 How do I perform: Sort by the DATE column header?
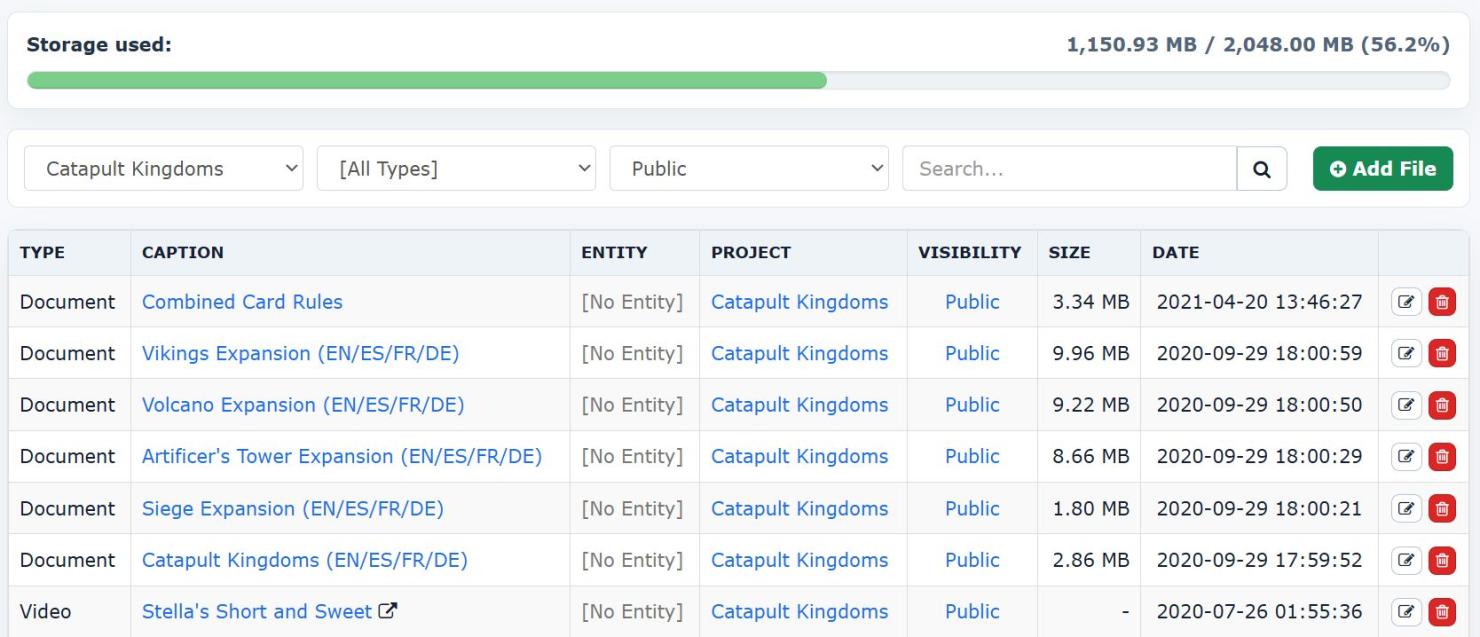click(x=1175, y=253)
